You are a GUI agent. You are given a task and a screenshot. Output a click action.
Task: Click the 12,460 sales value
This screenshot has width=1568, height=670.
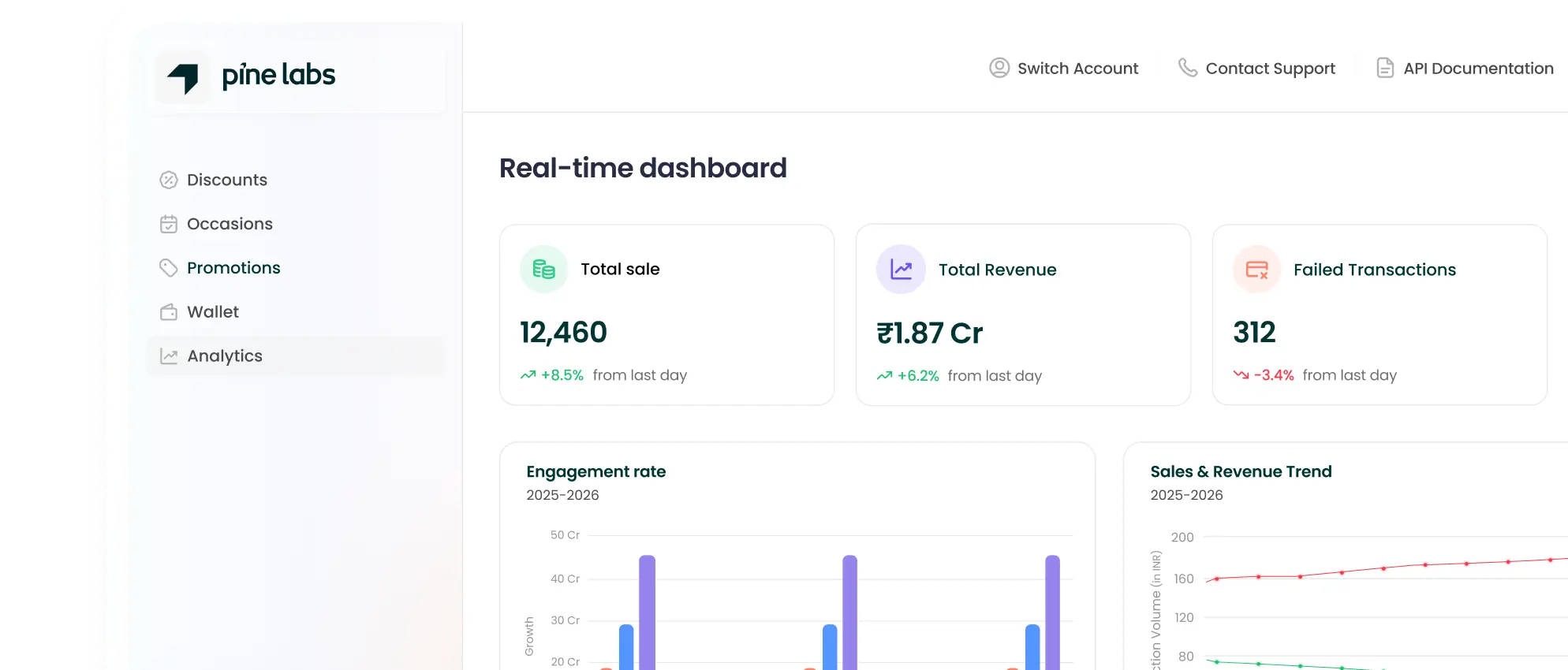coord(563,333)
